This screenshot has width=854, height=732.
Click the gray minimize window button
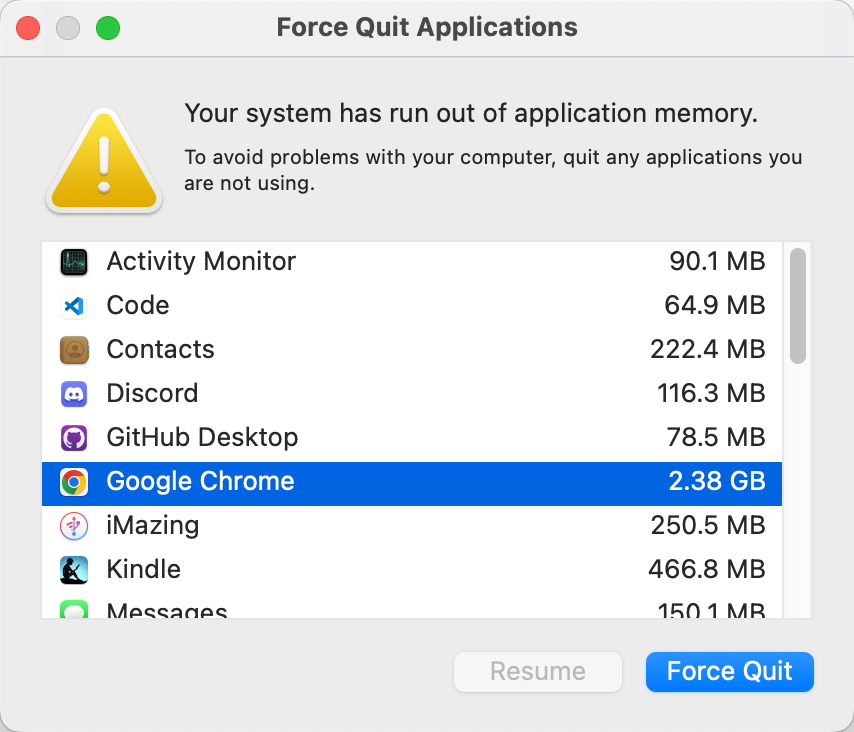68,28
